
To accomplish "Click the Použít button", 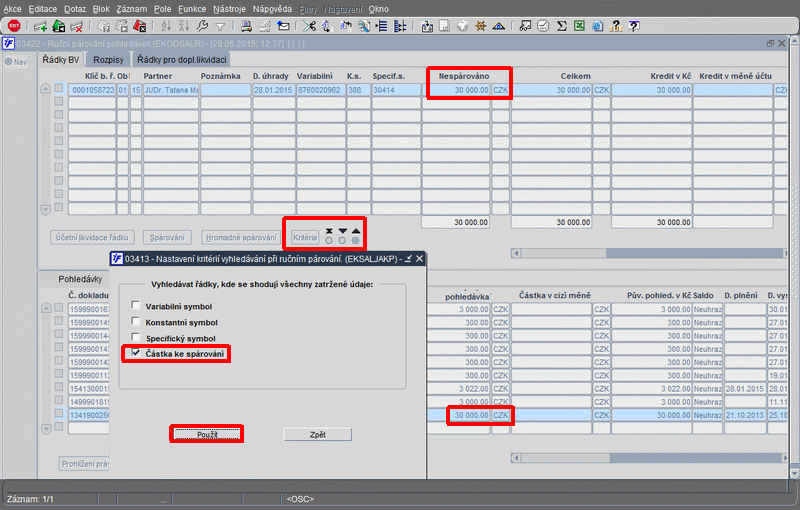I will 207,435.
